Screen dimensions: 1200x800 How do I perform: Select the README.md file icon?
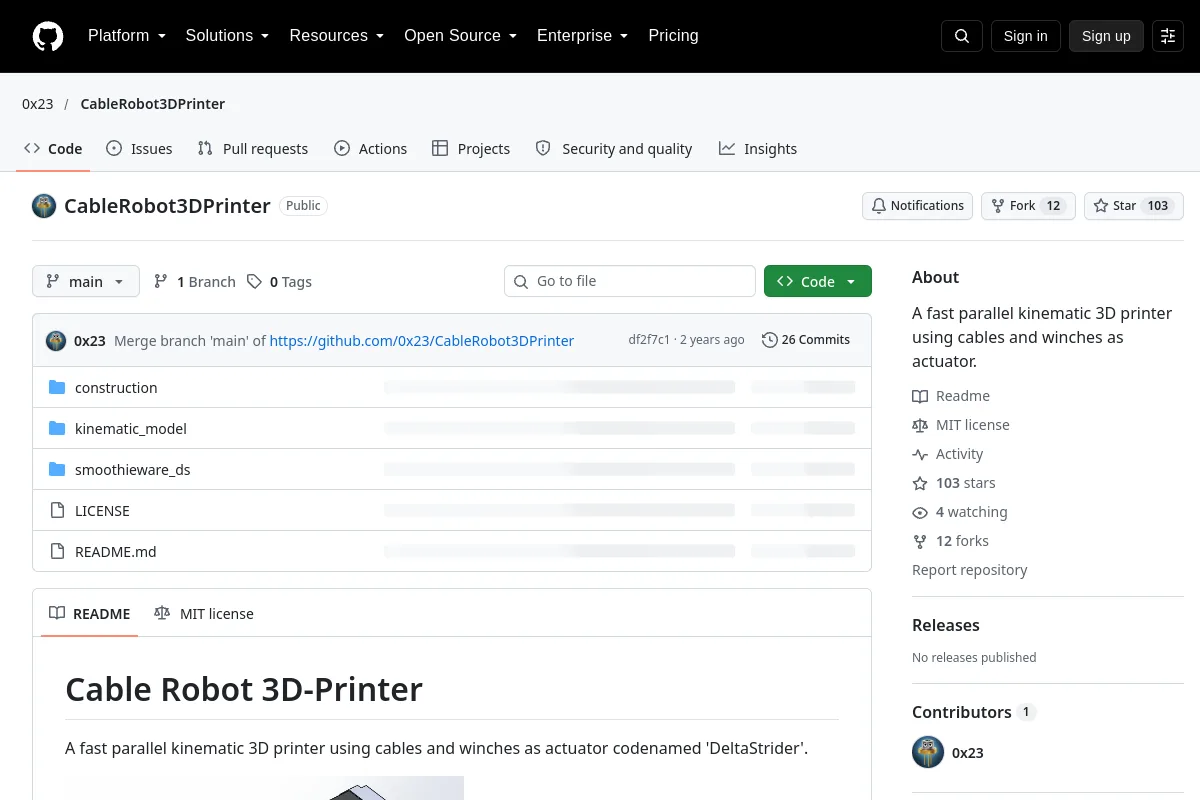tap(57, 552)
